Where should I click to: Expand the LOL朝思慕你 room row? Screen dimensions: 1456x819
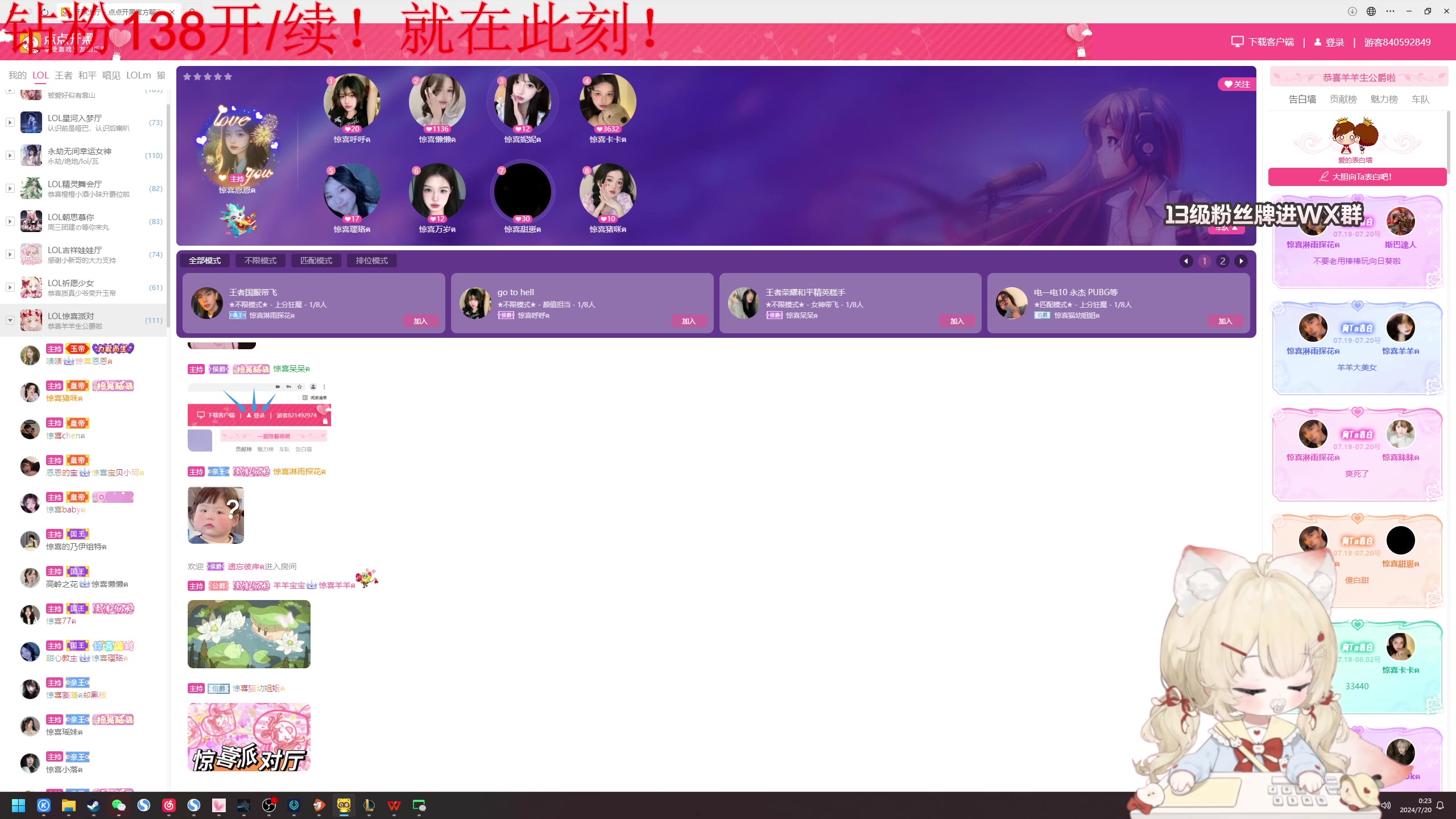[10, 221]
